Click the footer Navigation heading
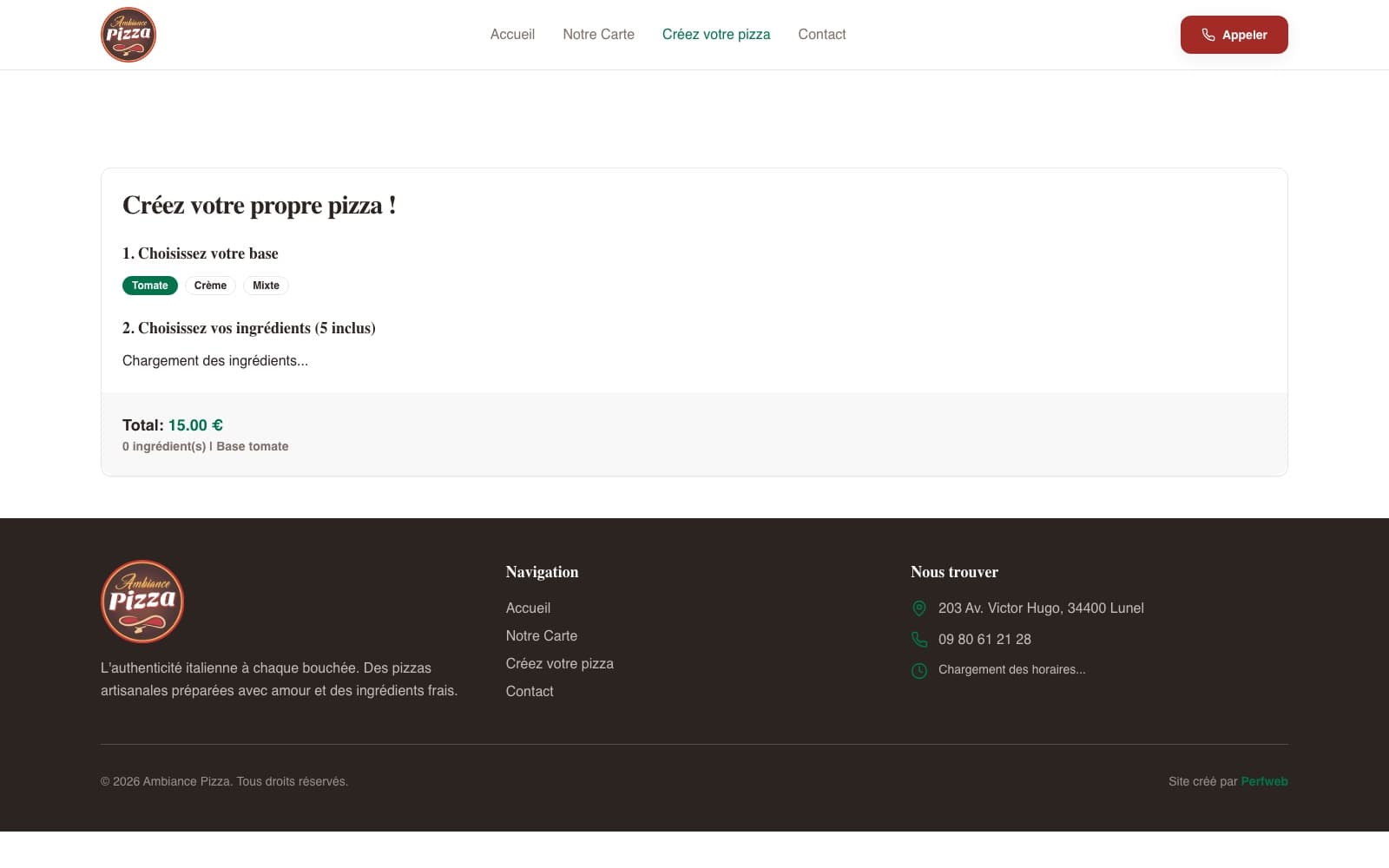Viewport: 1389px width, 868px height. pyautogui.click(x=542, y=572)
